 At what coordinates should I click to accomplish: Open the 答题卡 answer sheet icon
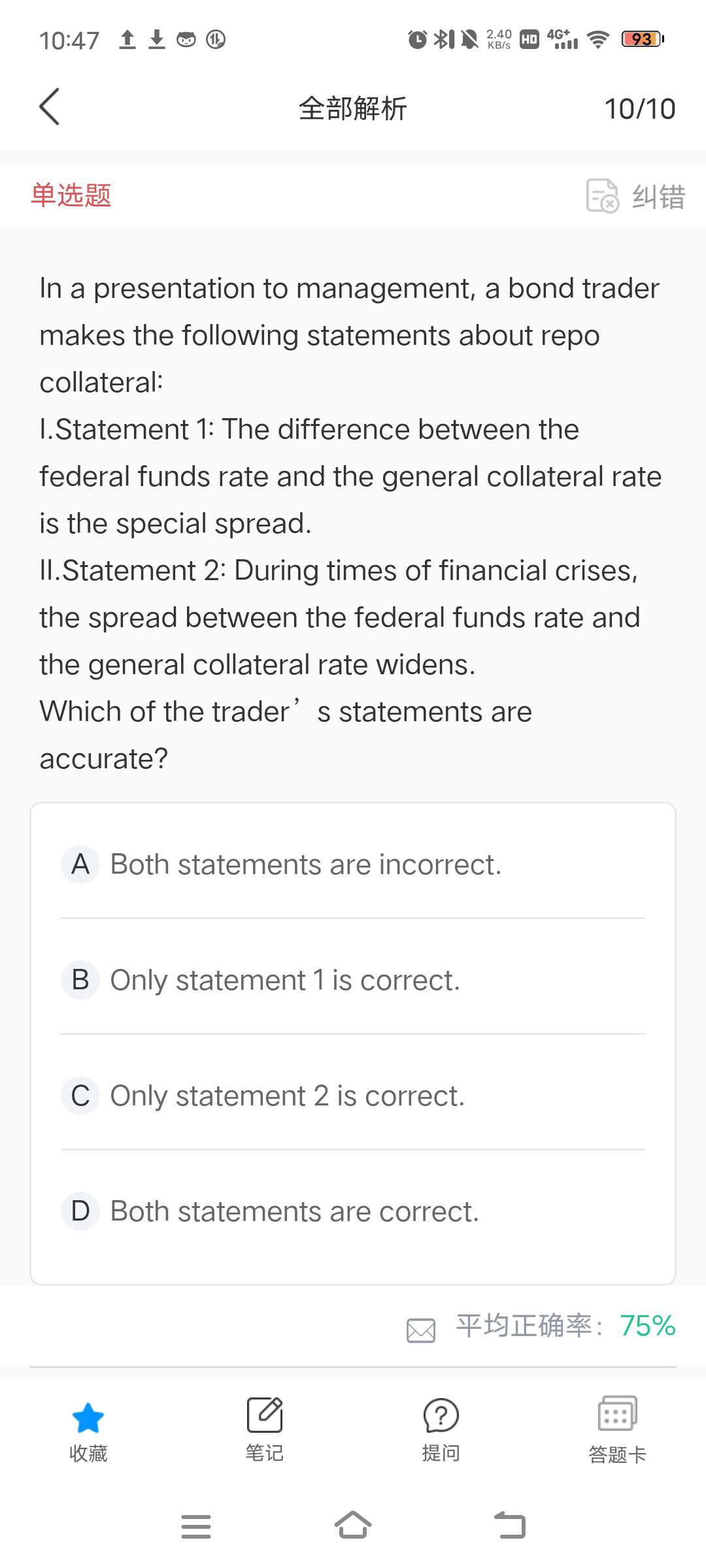tap(617, 1414)
